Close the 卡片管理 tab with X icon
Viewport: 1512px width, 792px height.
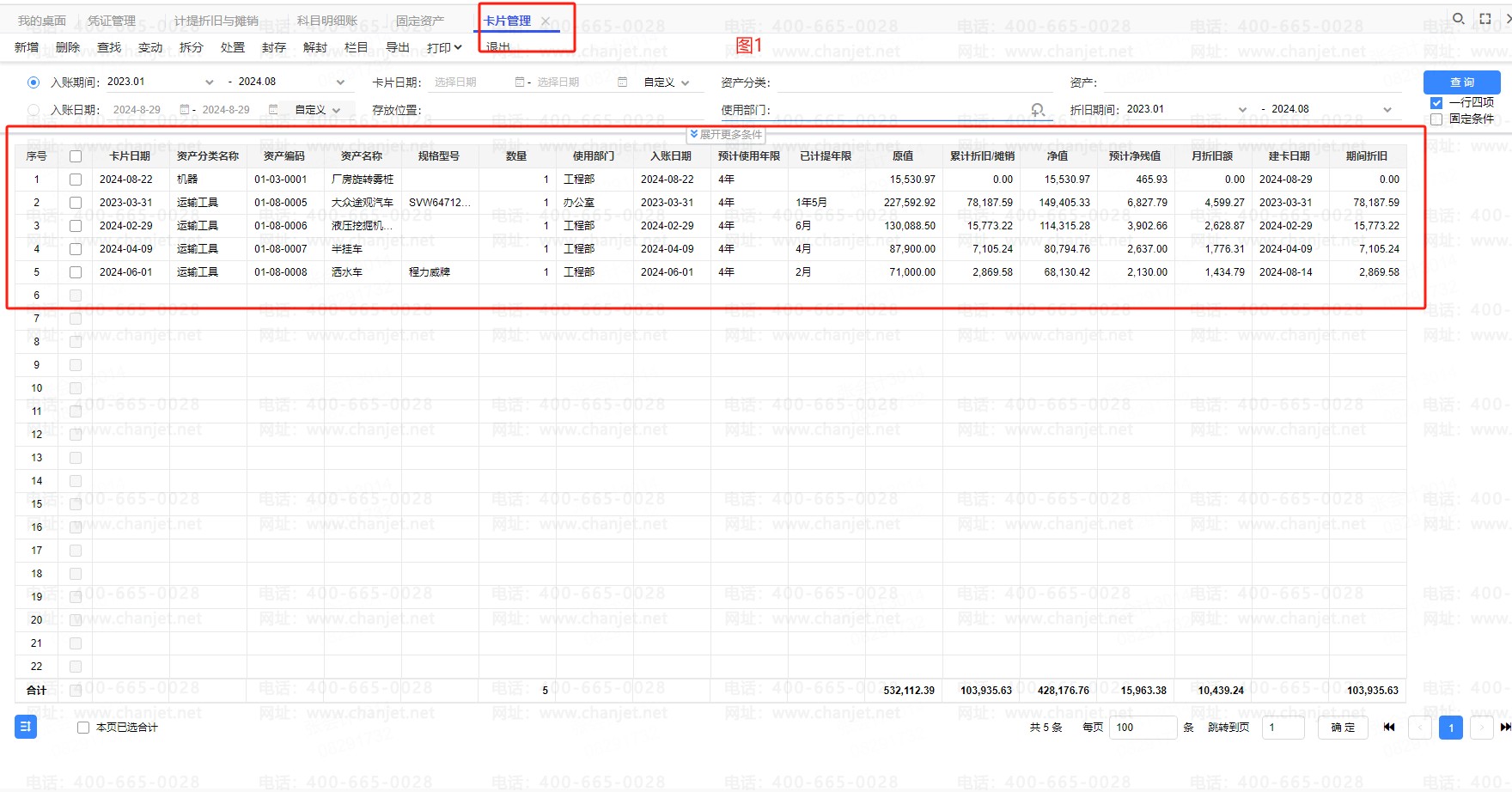click(x=546, y=21)
